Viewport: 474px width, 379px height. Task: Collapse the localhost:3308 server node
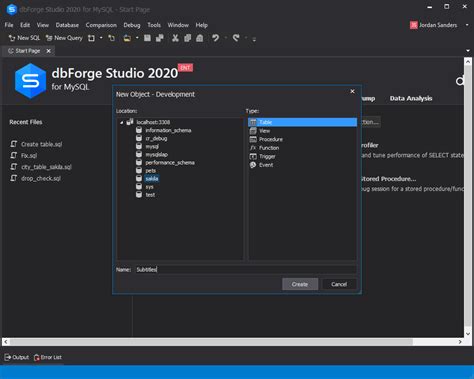point(122,122)
